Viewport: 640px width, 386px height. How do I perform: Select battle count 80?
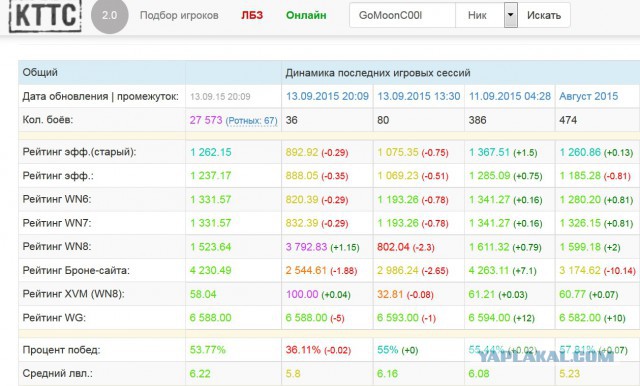[383, 120]
